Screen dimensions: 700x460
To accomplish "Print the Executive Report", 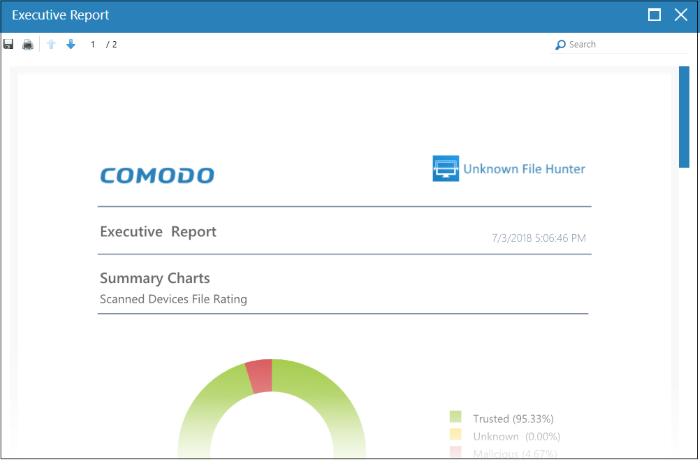I will click(28, 44).
